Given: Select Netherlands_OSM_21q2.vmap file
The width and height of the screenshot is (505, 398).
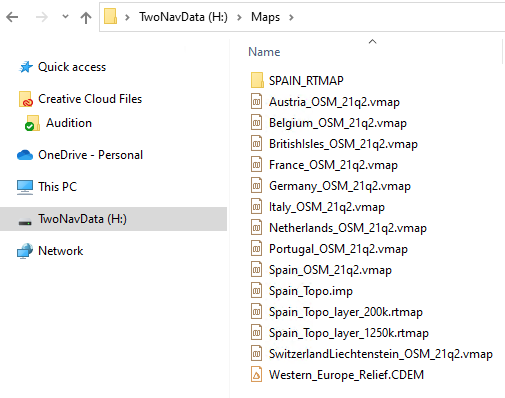Looking at the screenshot, I should click(348, 228).
